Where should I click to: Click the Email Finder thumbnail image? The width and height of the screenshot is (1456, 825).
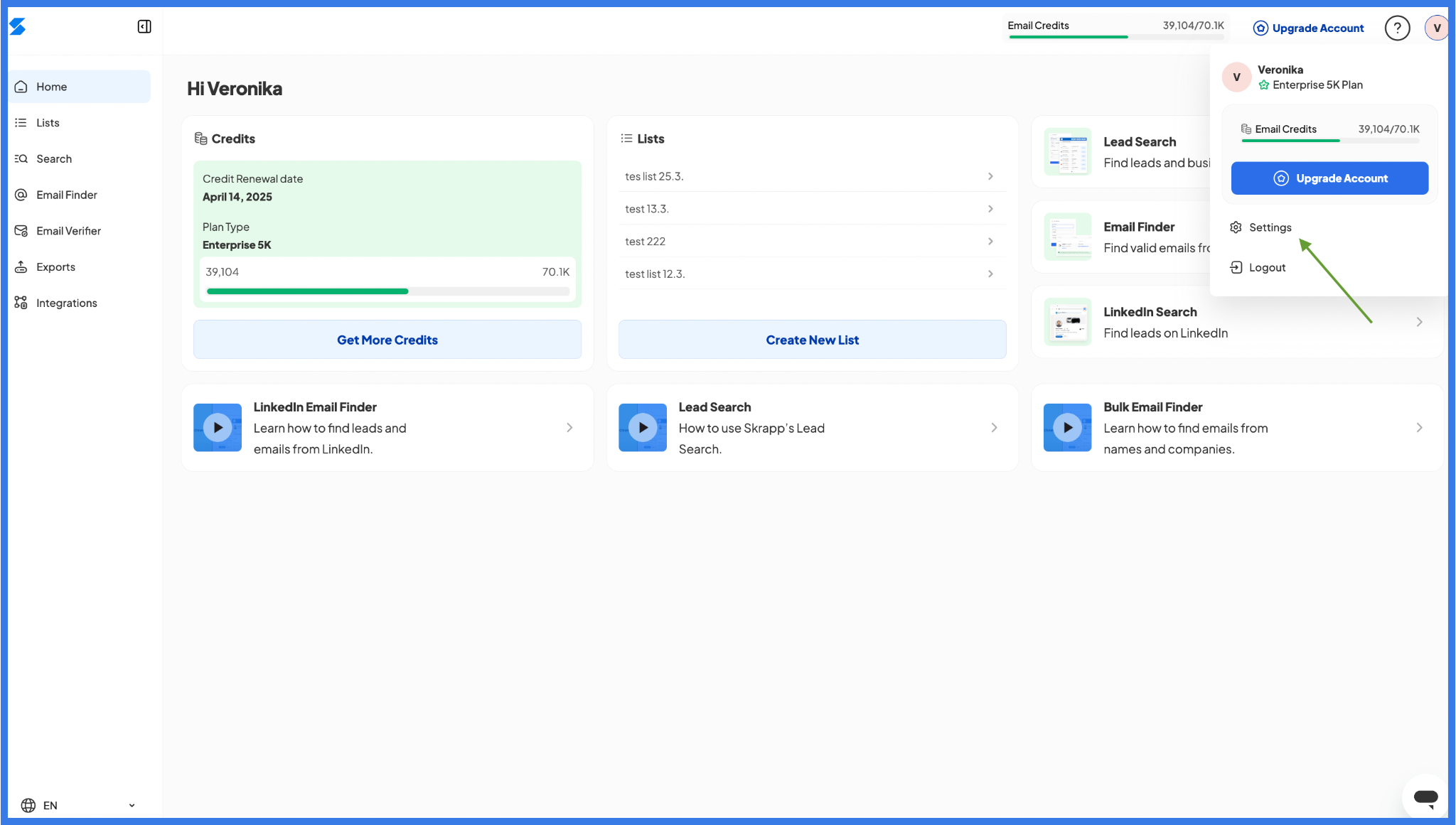click(1067, 237)
